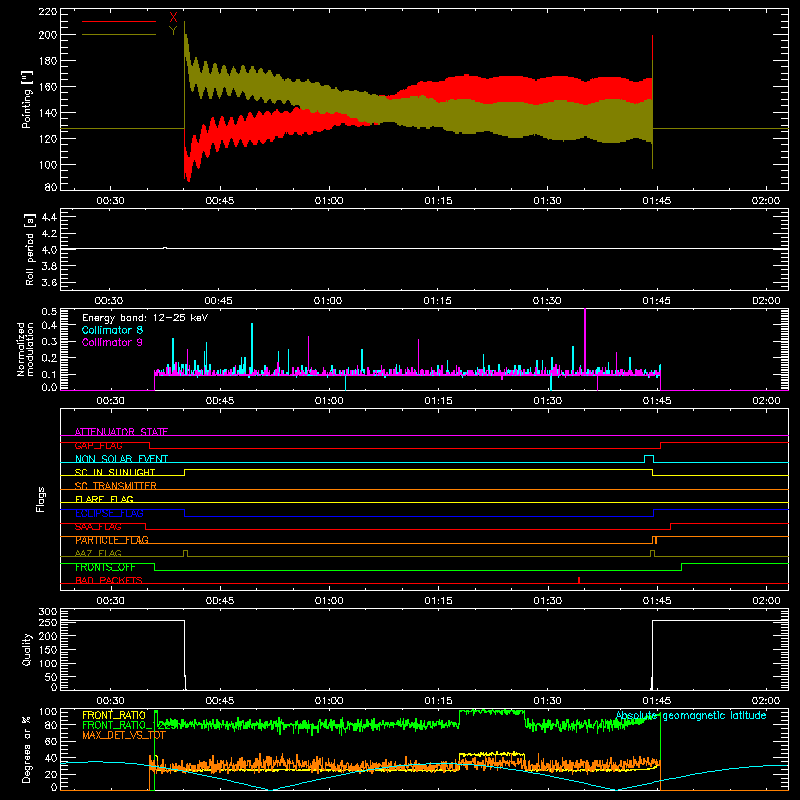This screenshot has width=800, height=800.
Task: Click the ATTENUATOR_STATE flag label
Action: coord(121,432)
